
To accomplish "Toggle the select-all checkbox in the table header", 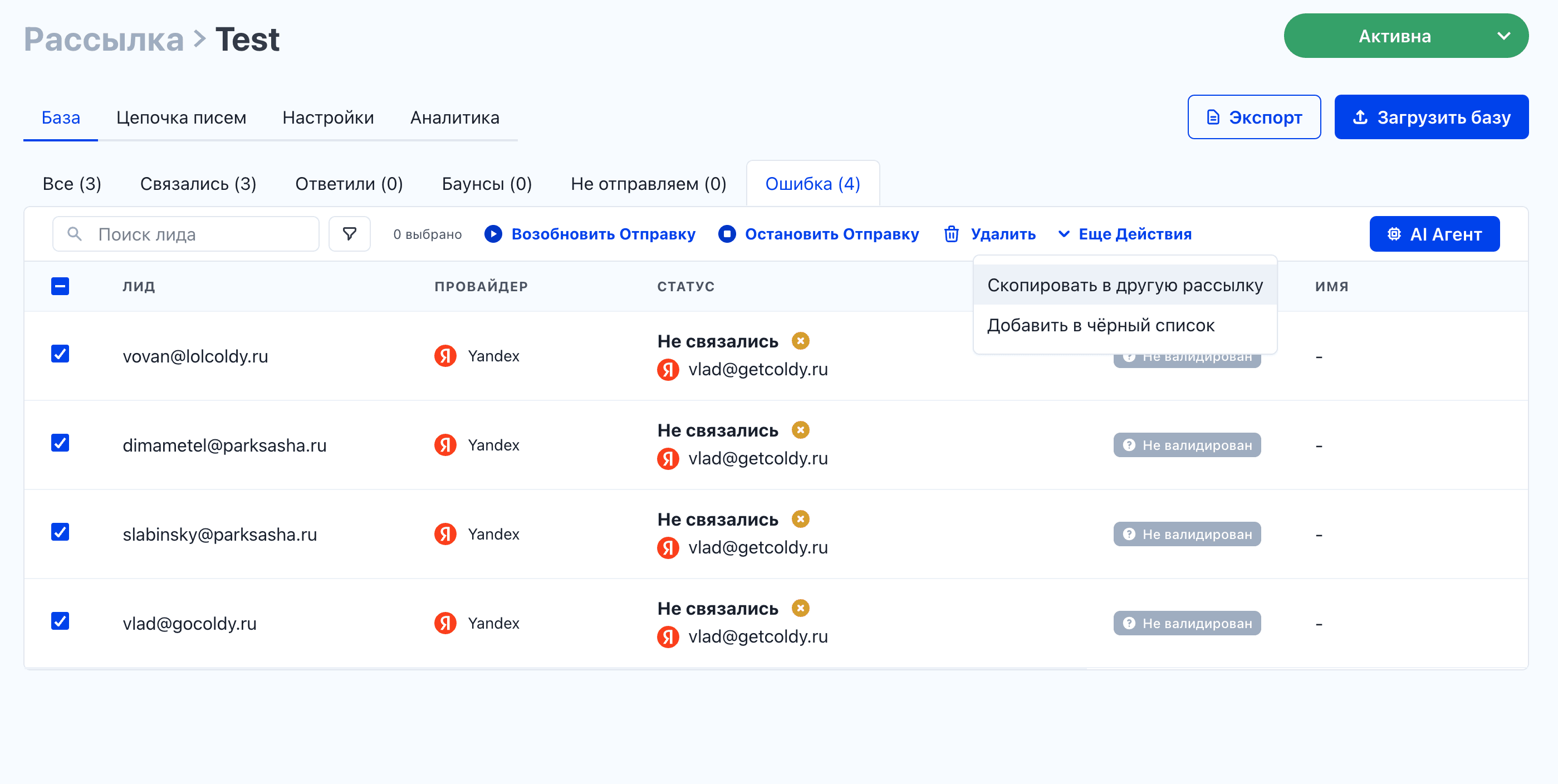I will pyautogui.click(x=60, y=286).
